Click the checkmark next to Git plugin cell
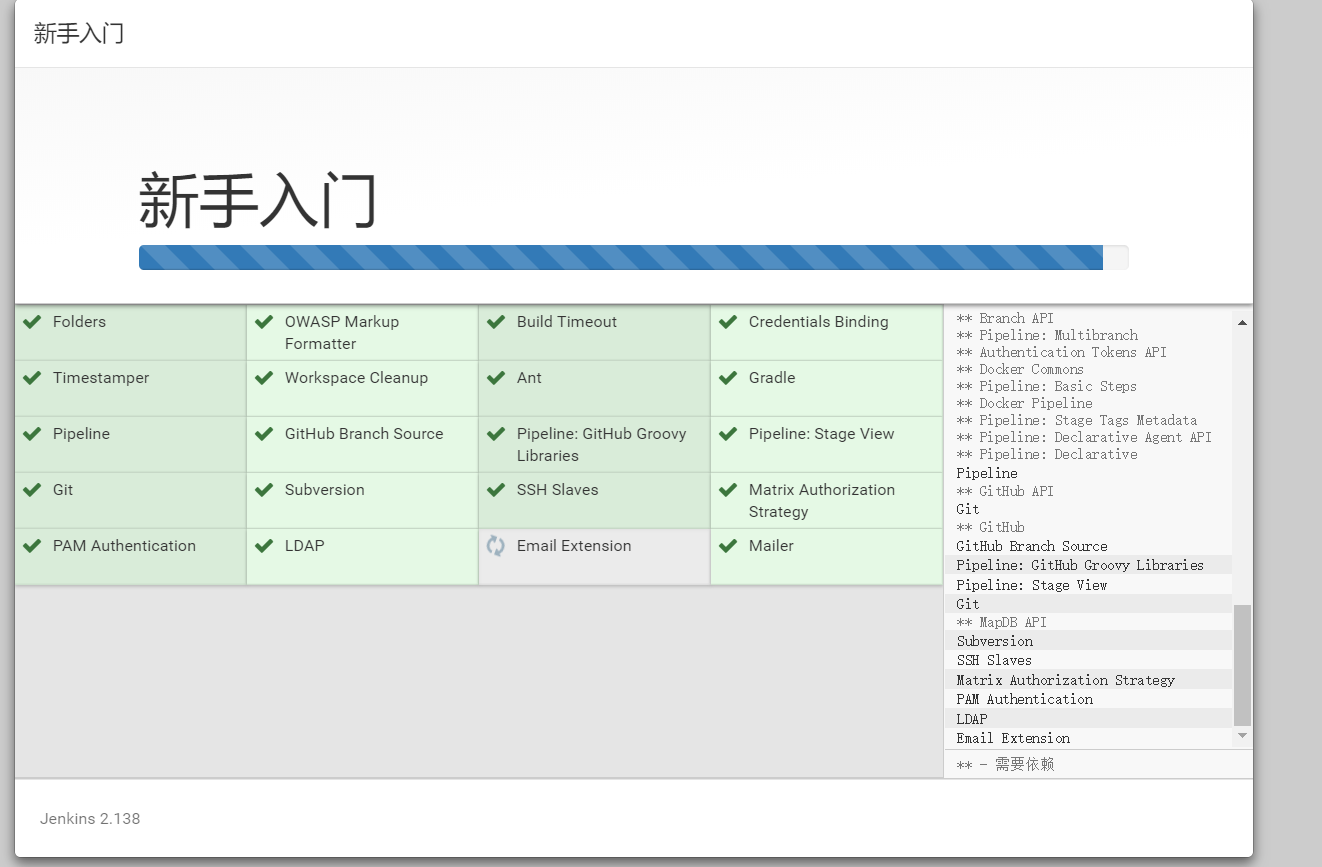Viewport: 1322px width, 867px height. (32, 490)
